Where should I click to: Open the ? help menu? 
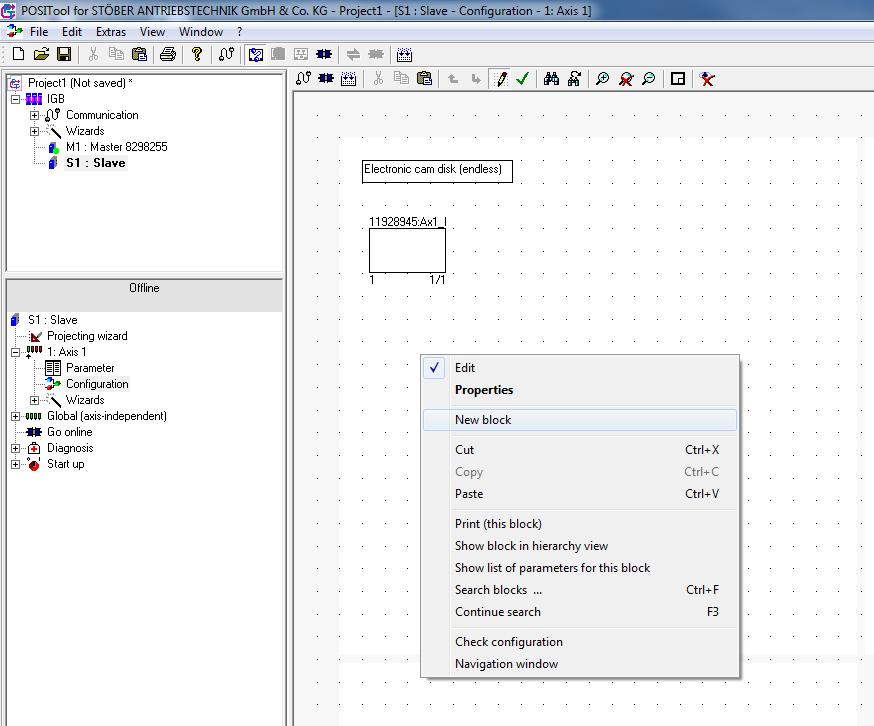click(x=240, y=32)
